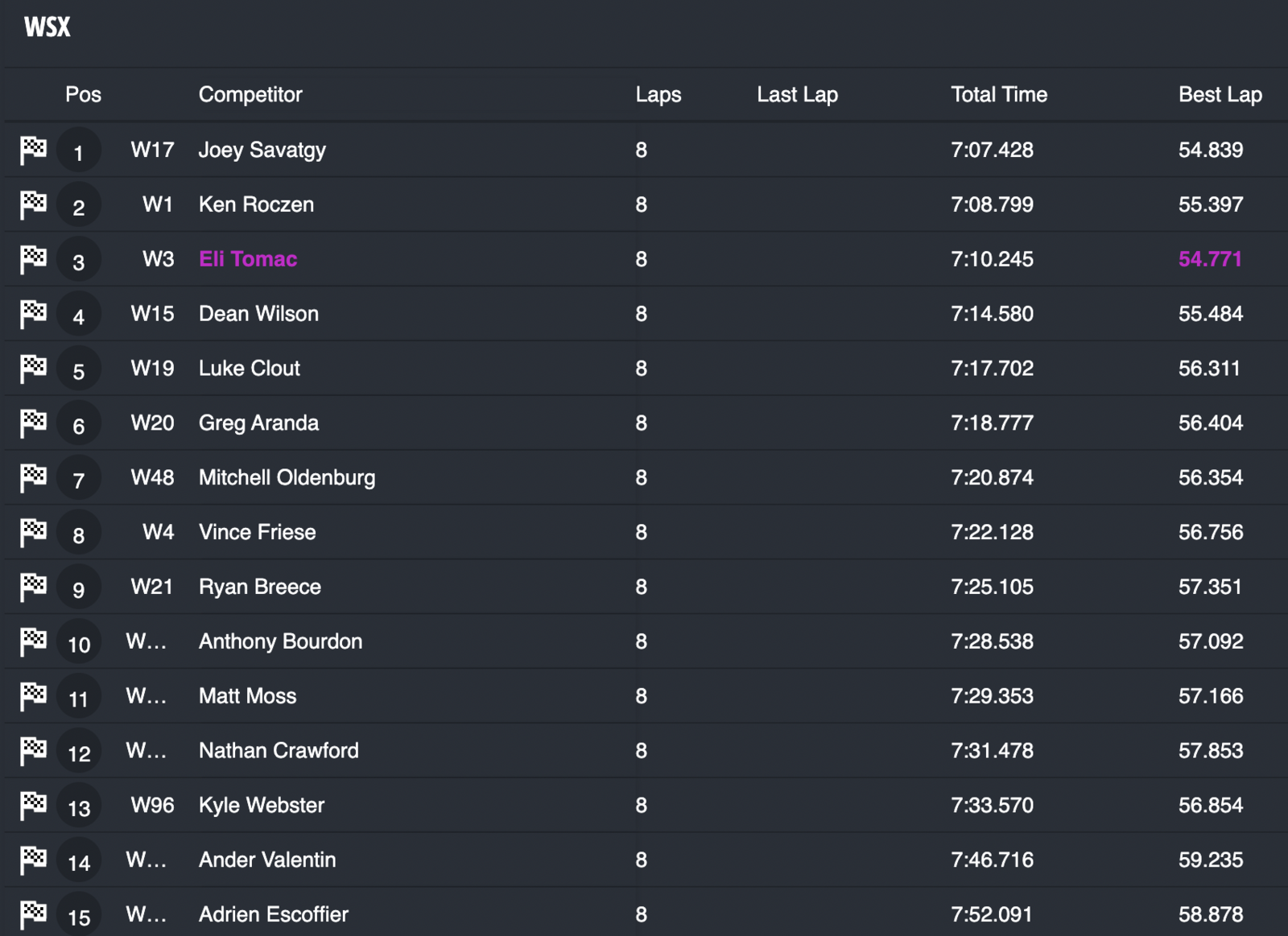Click the checkered flag in Adrien Escoffier's row

(33, 914)
